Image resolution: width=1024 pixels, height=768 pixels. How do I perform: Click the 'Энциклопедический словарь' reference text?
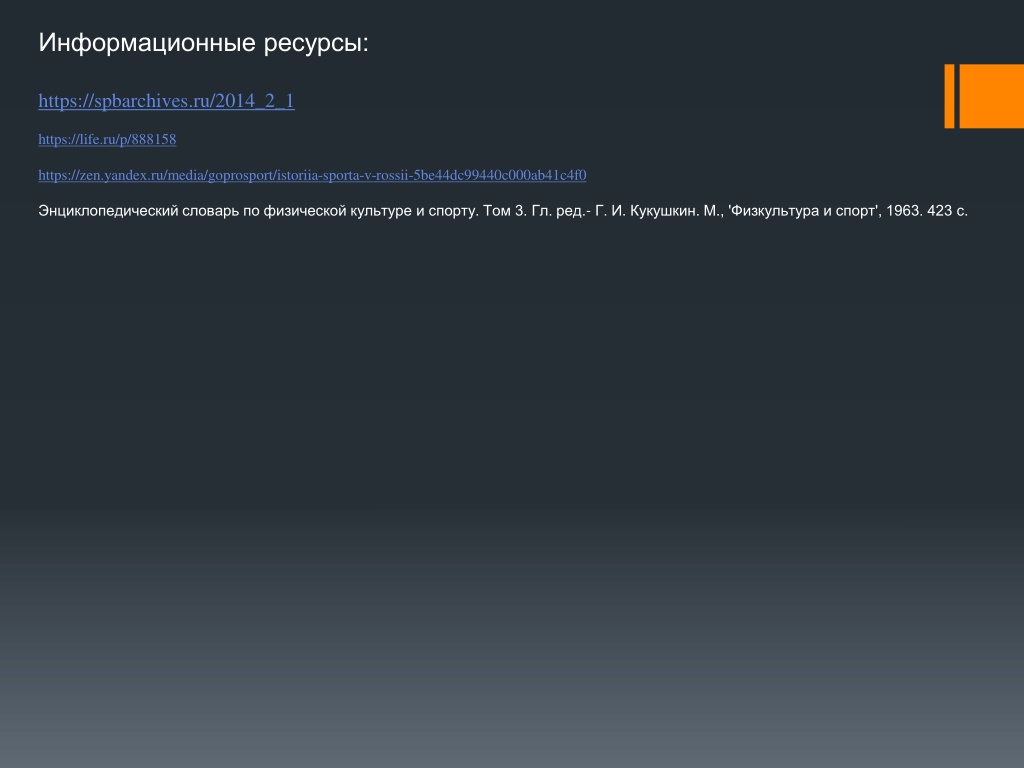click(503, 211)
